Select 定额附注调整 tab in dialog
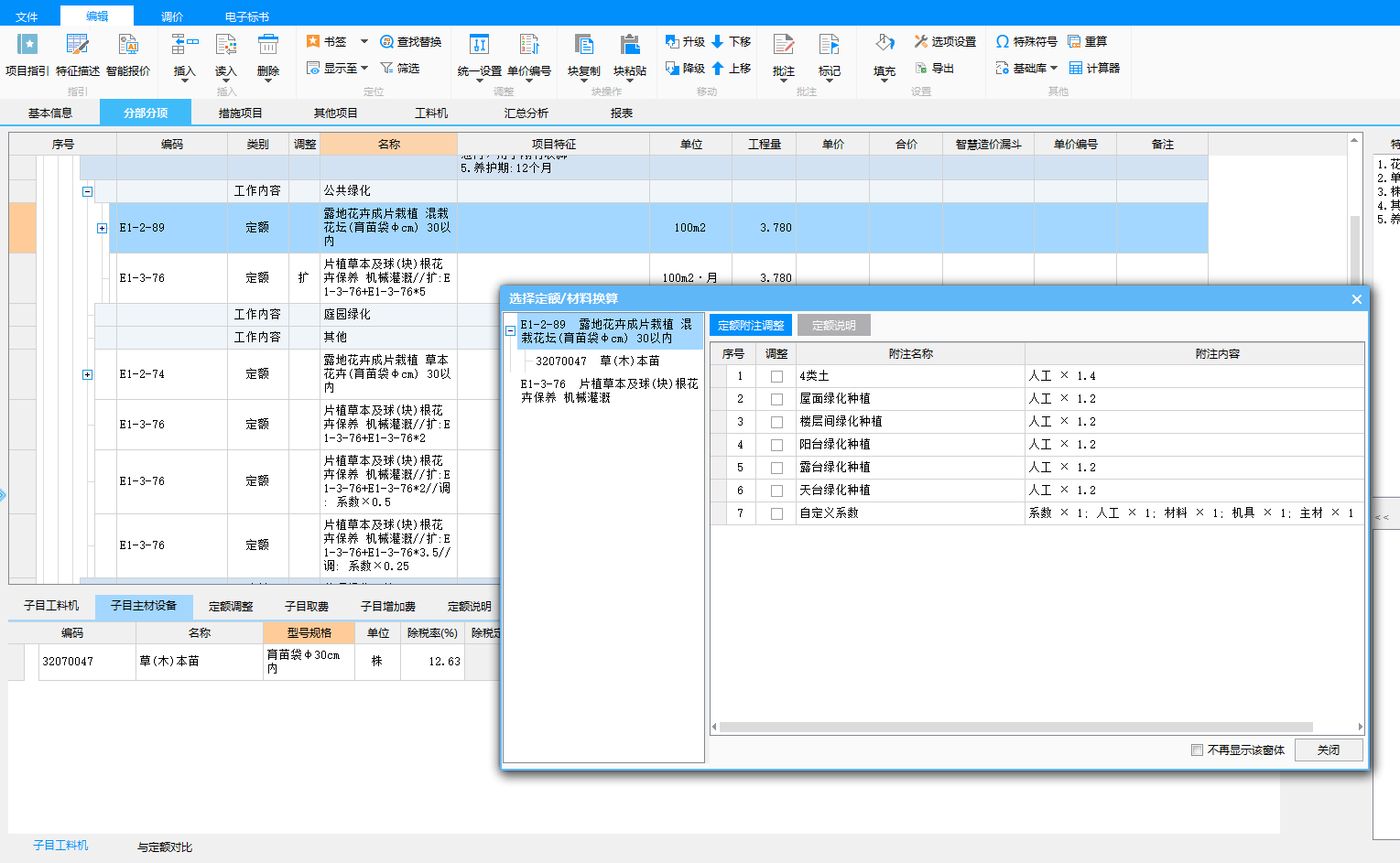 coord(751,326)
